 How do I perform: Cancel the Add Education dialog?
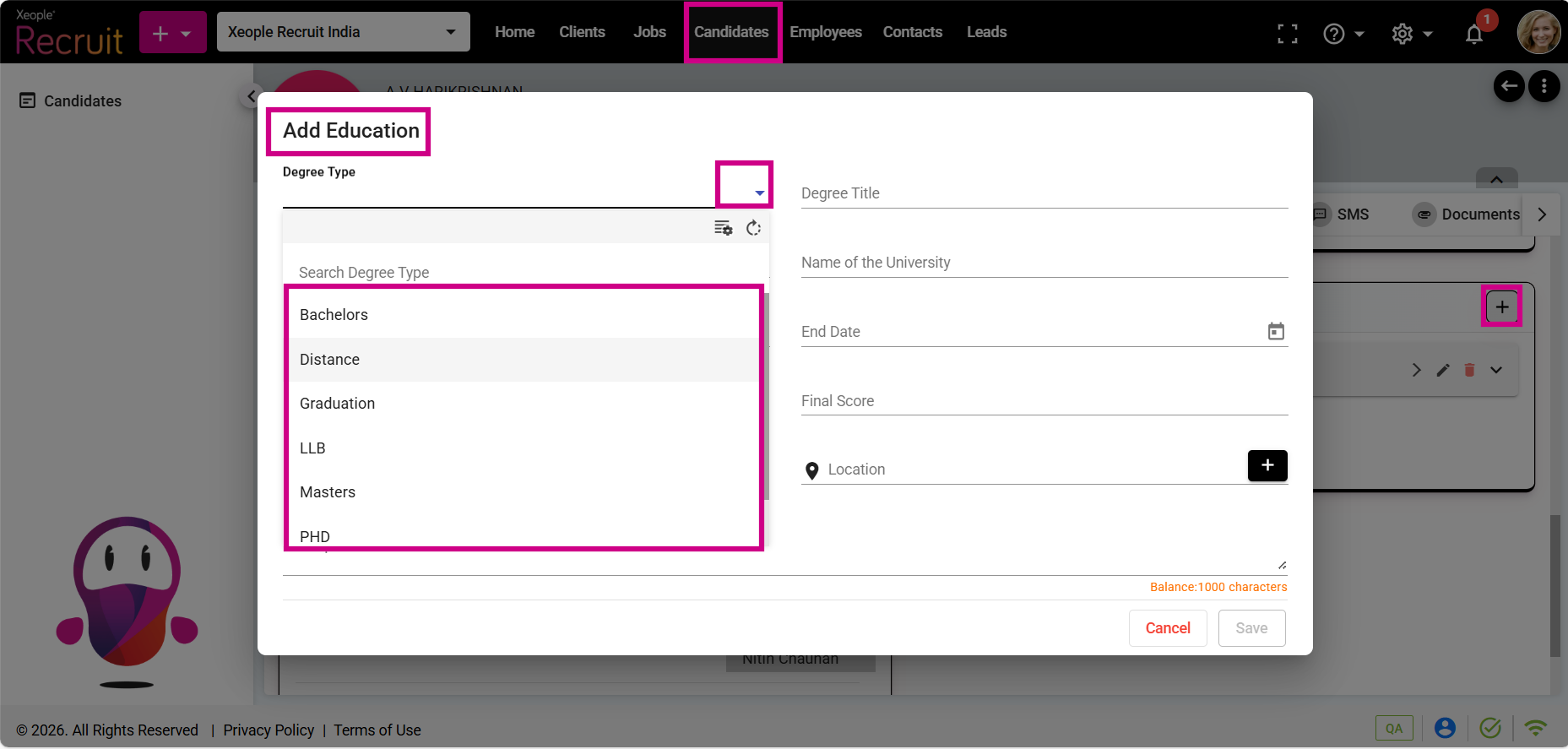pyautogui.click(x=1167, y=628)
